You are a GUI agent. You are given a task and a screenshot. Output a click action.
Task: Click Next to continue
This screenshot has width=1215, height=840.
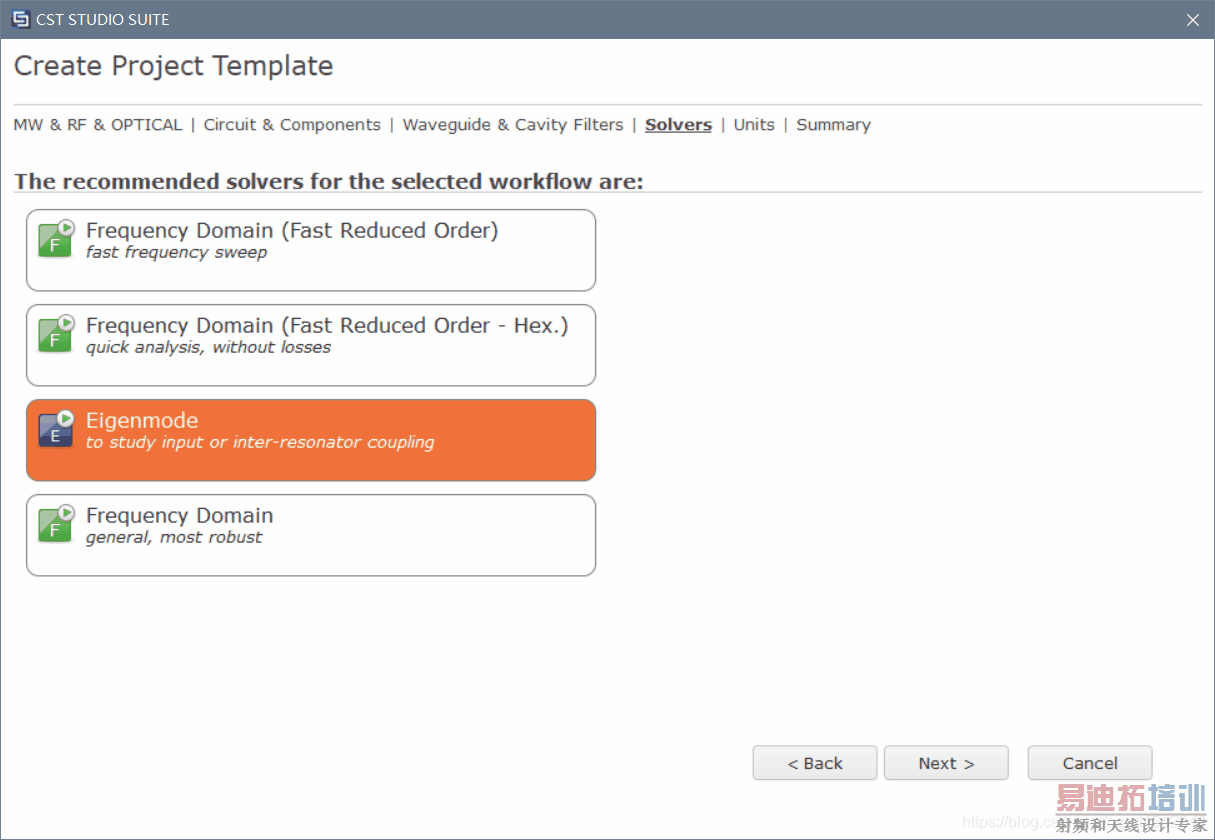(x=946, y=763)
